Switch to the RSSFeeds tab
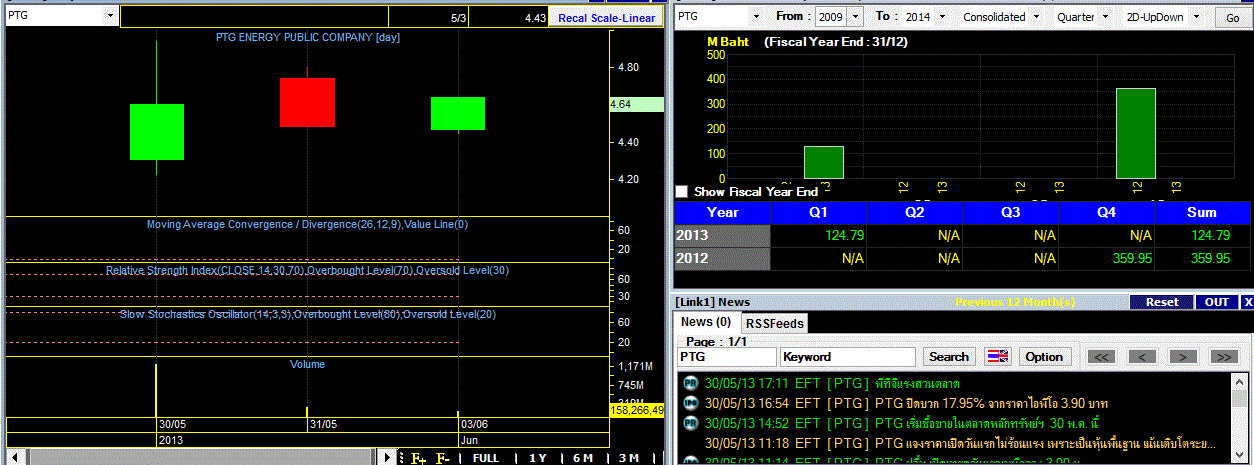 tap(774, 323)
